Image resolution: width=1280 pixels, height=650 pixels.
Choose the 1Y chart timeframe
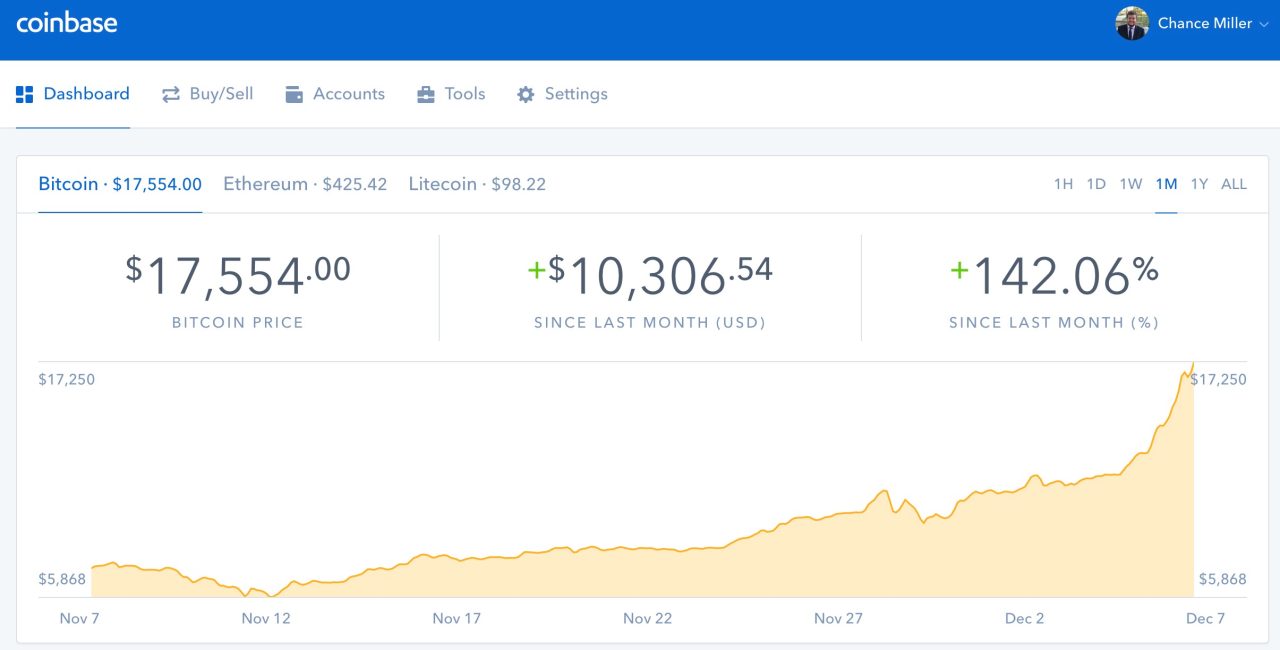coord(1199,184)
